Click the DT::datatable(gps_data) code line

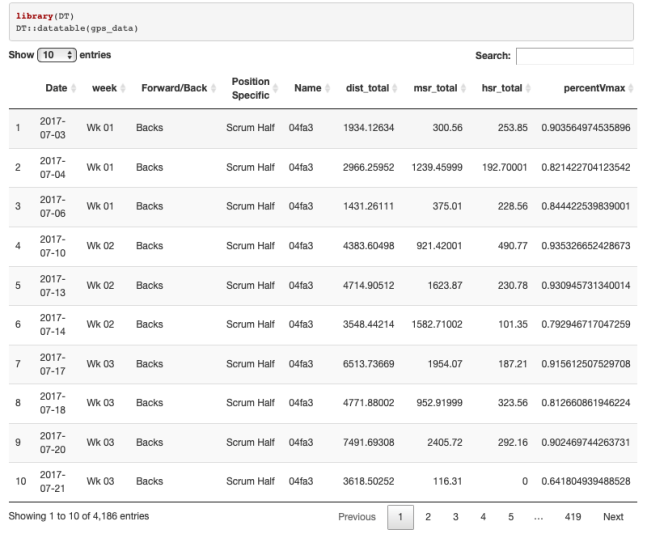click(x=77, y=28)
